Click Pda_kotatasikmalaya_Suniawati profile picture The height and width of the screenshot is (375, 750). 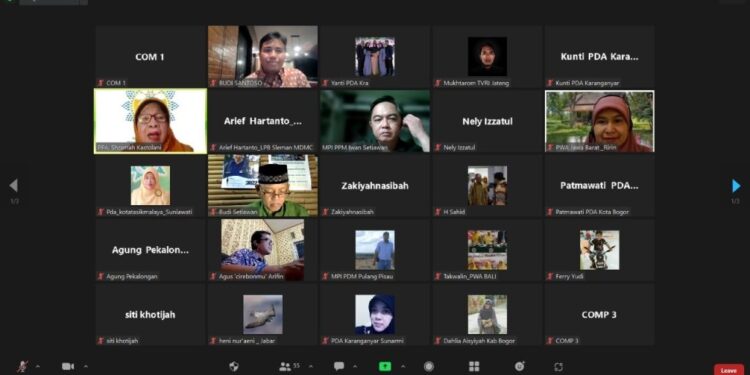(150, 186)
